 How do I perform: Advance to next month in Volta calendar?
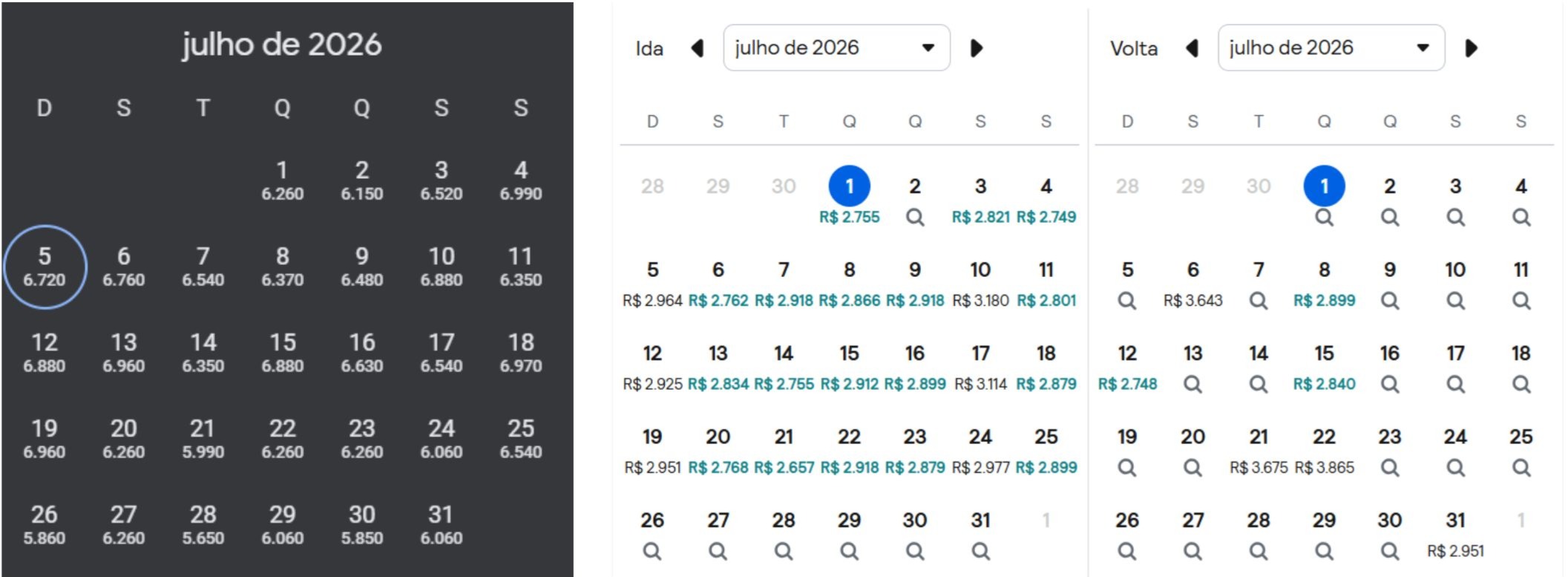(1472, 48)
